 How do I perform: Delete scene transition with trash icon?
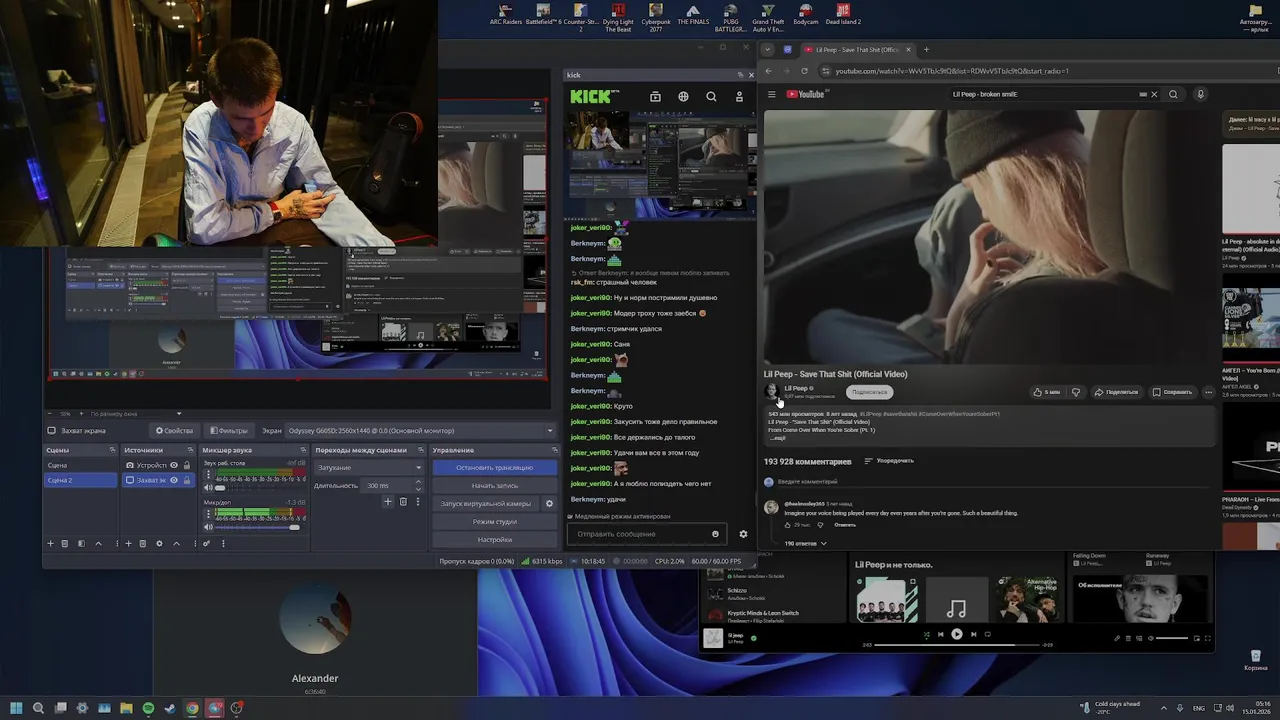coord(402,502)
